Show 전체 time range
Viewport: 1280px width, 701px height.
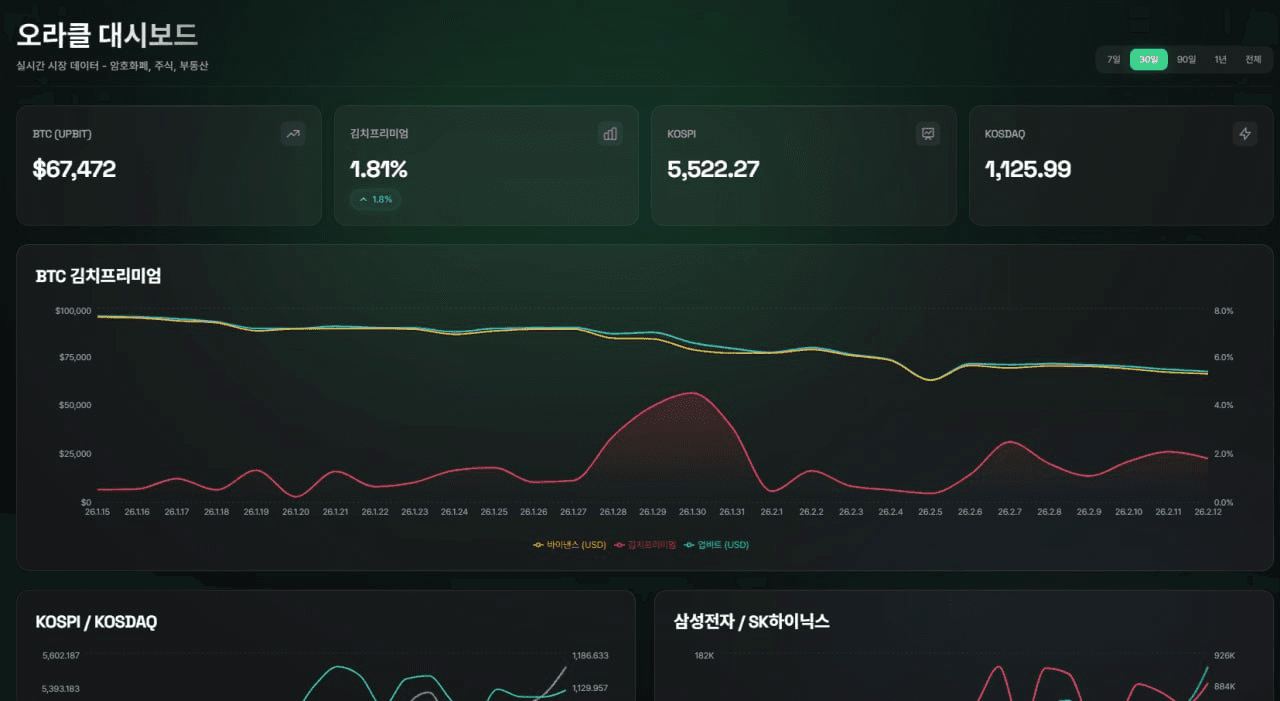pos(1253,60)
